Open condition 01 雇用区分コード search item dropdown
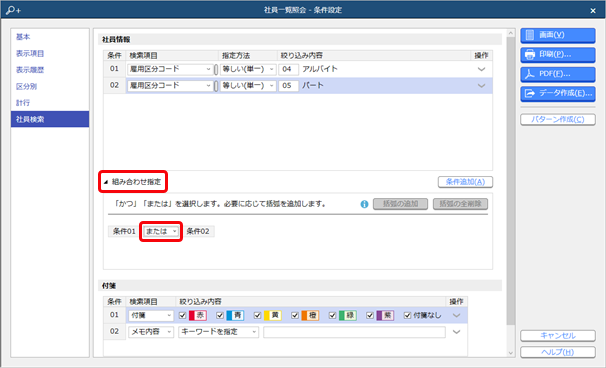 point(170,69)
